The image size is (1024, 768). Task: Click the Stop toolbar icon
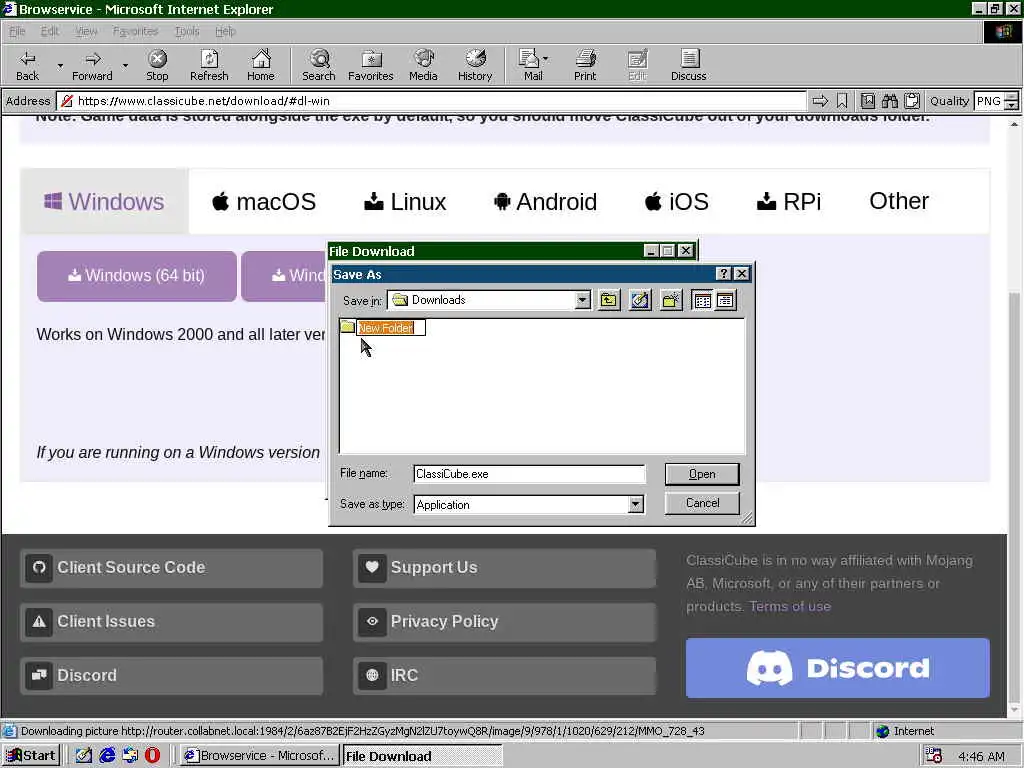click(157, 65)
